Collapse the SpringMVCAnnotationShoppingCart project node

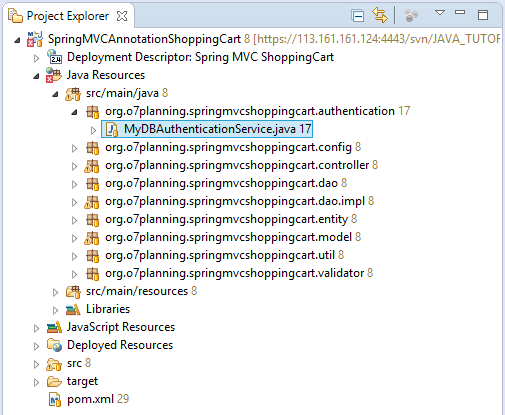point(17,40)
